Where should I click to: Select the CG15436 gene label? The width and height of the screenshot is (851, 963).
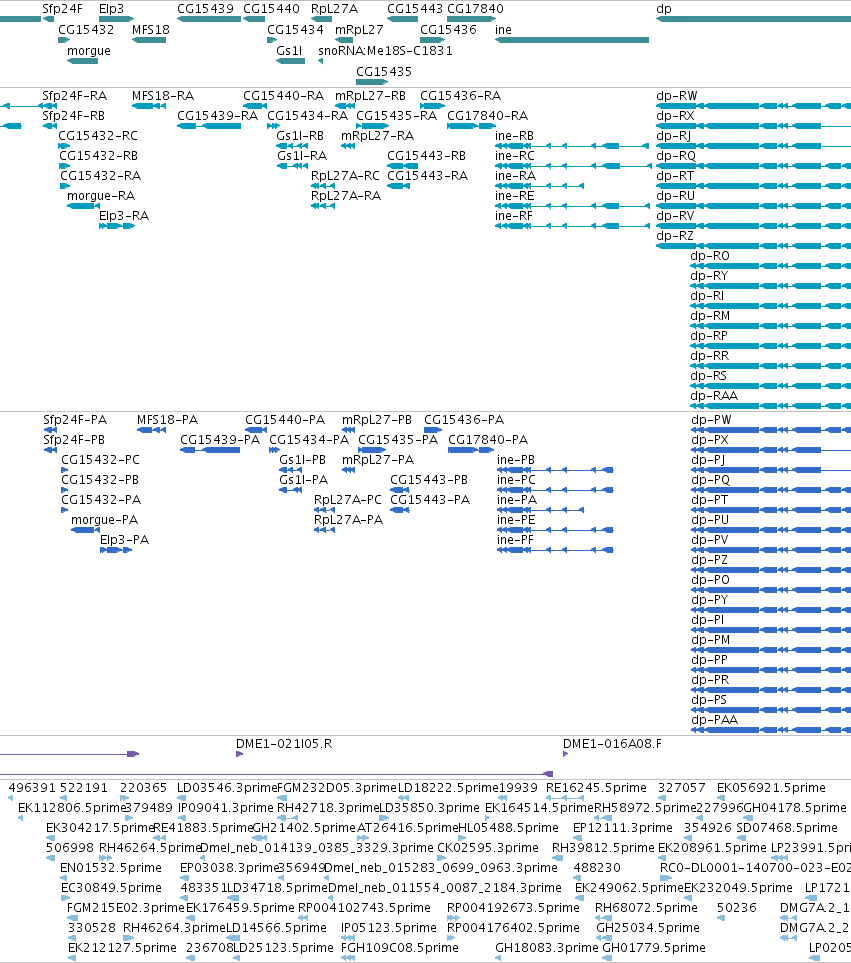tap(448, 29)
